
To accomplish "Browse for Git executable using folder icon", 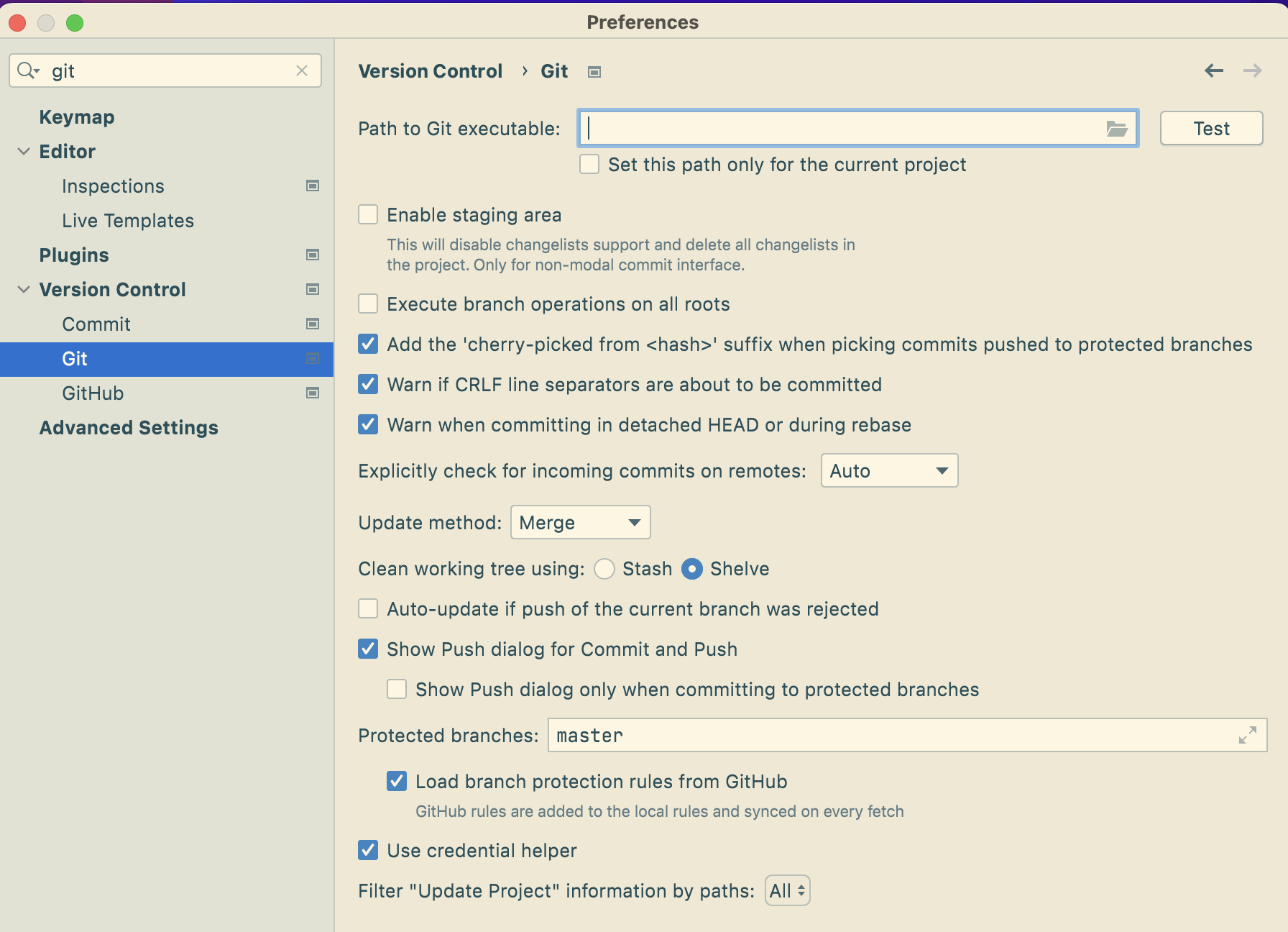I will (1116, 129).
